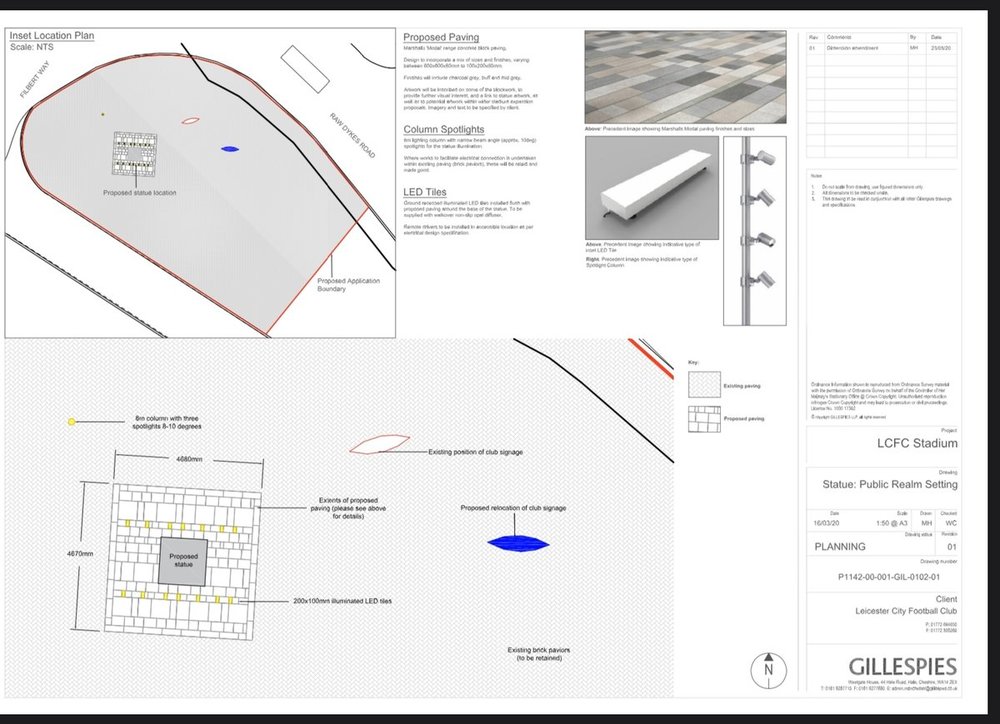
Task: Click 'Proposed relocation of club signage' label
Action: click(513, 508)
